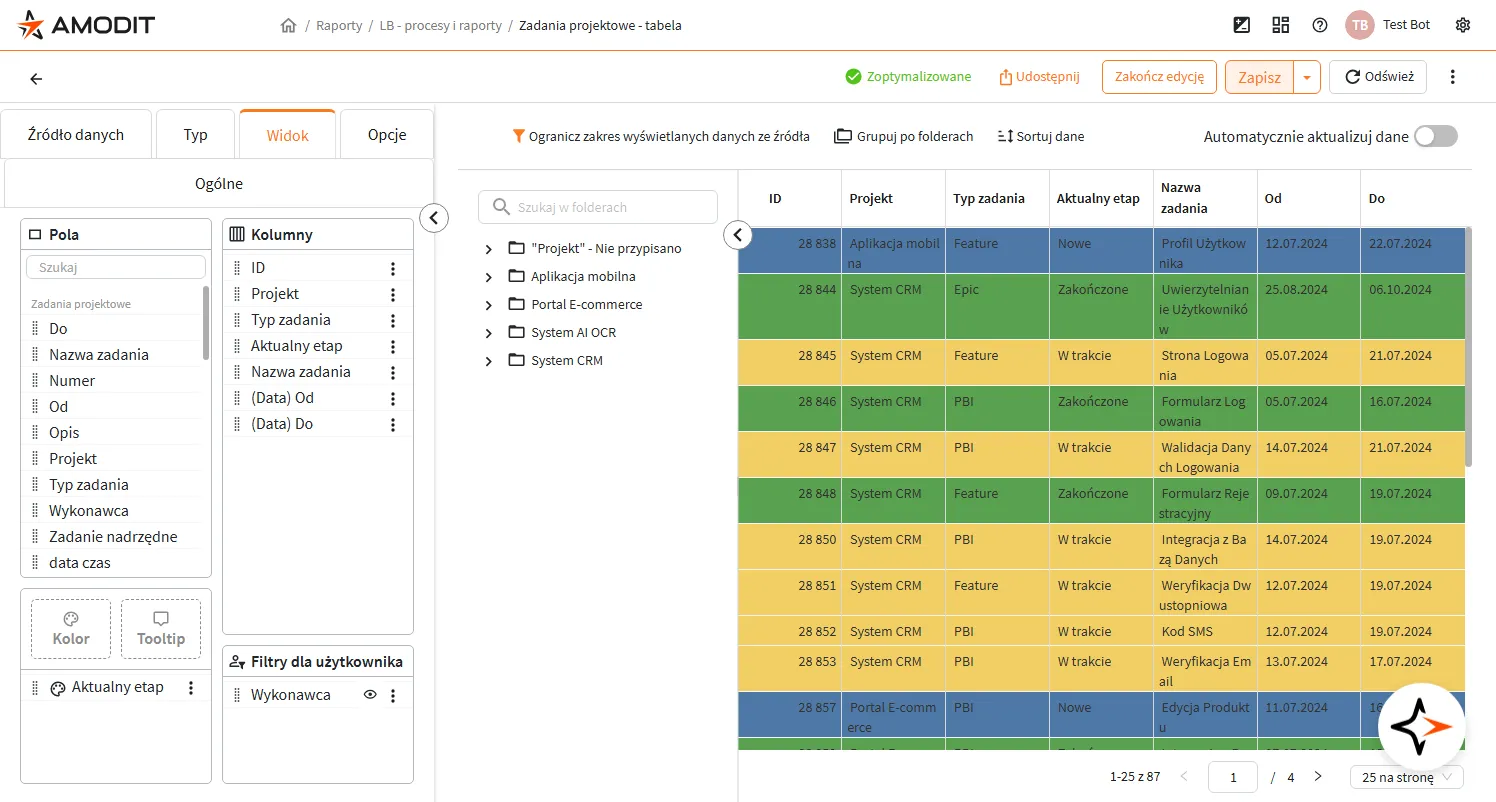Screen dimensions: 1496x802
Task: Expand the "Projekt" - Nie przypisano folder
Action: tap(489, 249)
